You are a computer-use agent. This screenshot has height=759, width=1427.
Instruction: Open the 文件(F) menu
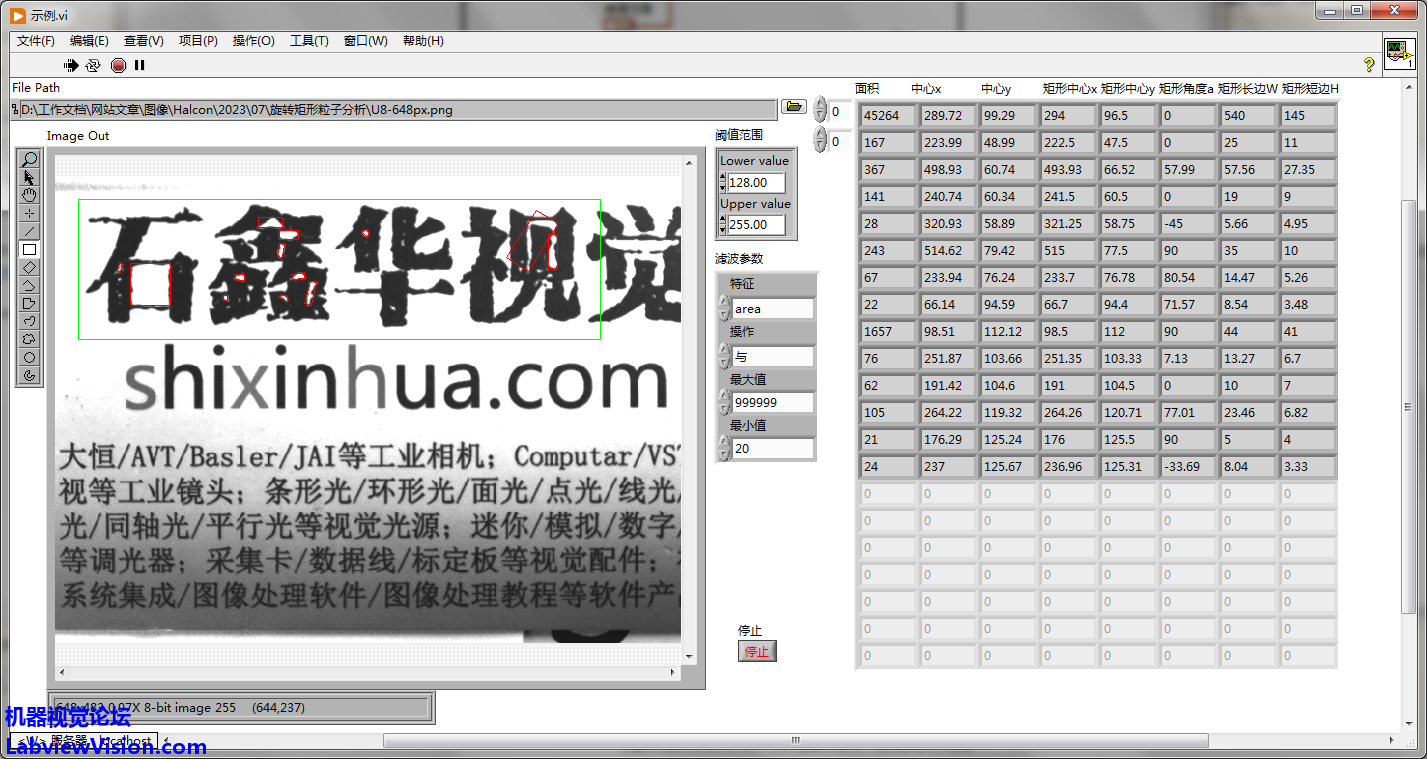[x=36, y=41]
